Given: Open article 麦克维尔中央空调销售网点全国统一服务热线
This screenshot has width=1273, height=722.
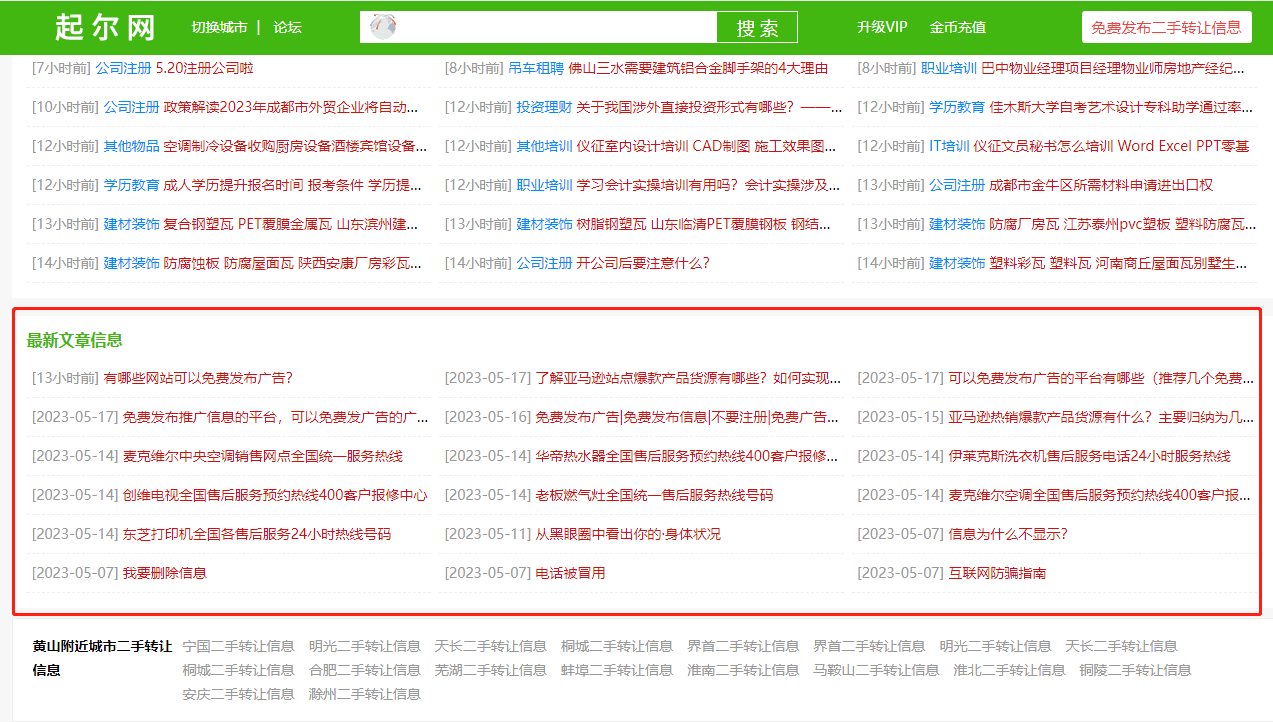Looking at the screenshot, I should click(x=263, y=456).
